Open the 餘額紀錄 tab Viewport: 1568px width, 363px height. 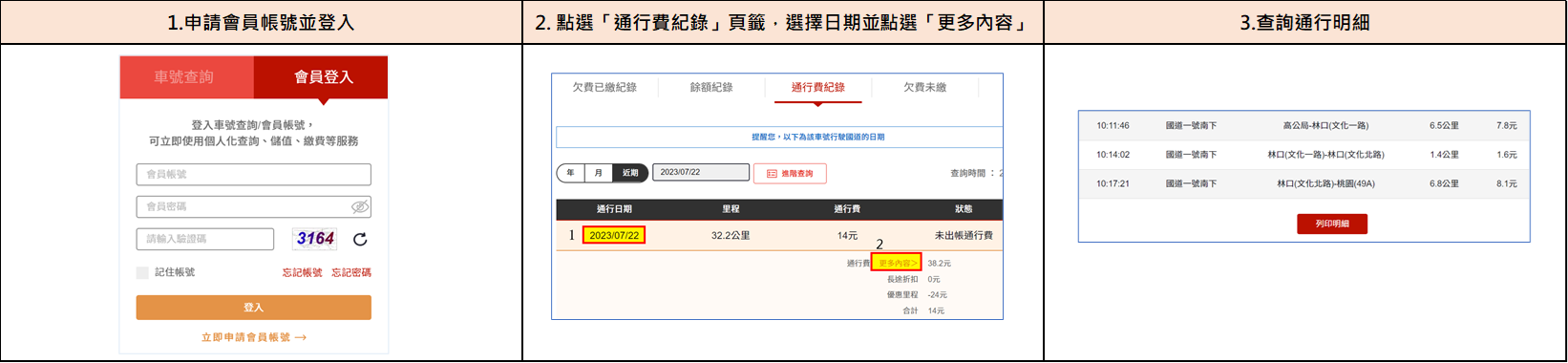[711, 87]
